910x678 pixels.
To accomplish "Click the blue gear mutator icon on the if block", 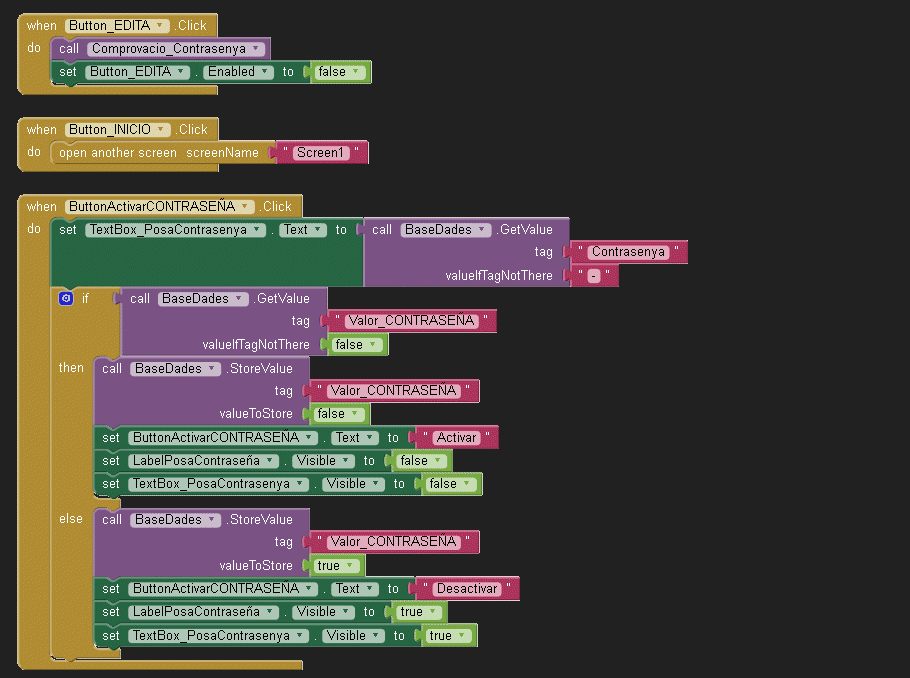I will click(x=66, y=298).
